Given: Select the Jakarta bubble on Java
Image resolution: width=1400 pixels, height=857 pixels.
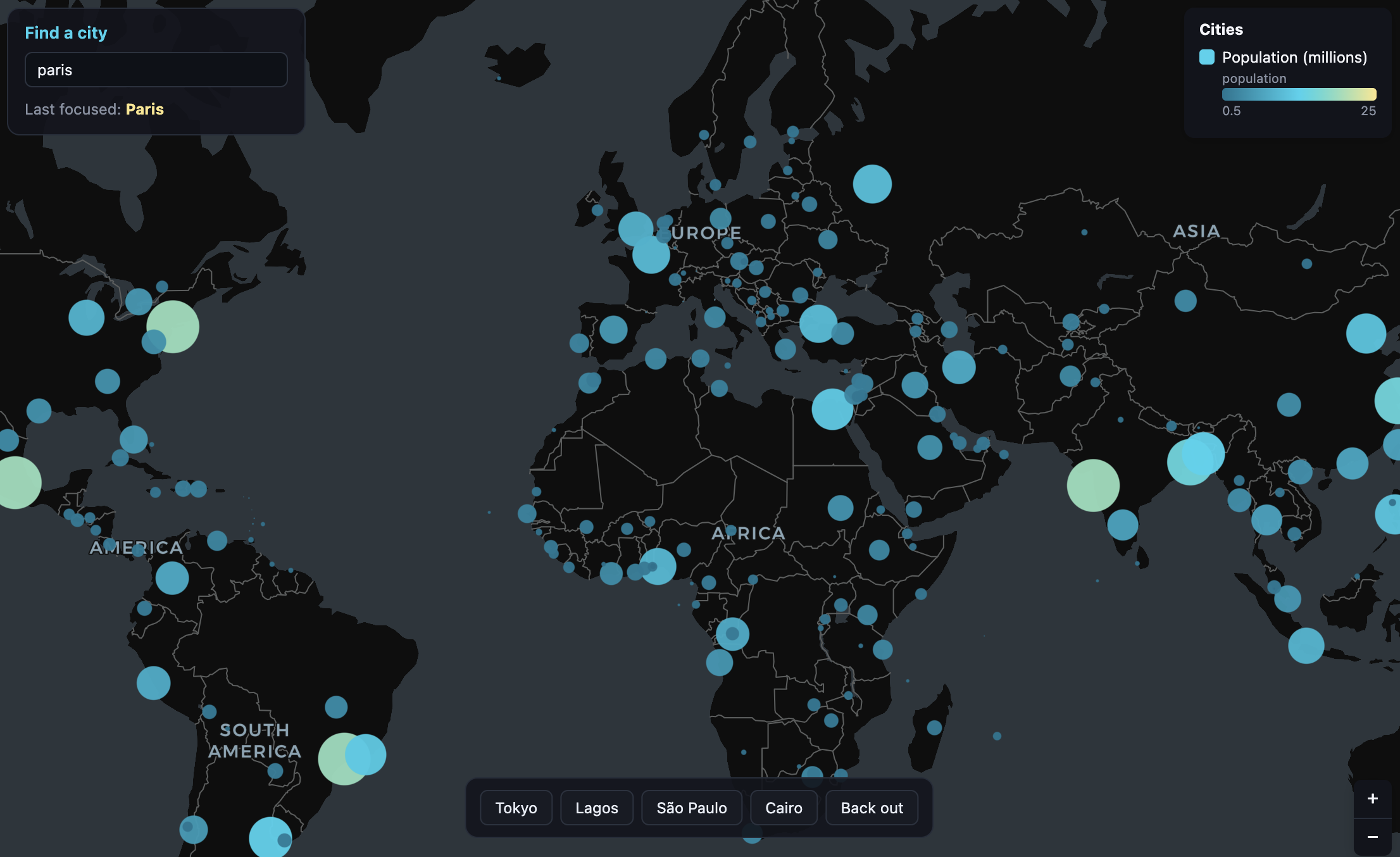Looking at the screenshot, I should point(1306,646).
